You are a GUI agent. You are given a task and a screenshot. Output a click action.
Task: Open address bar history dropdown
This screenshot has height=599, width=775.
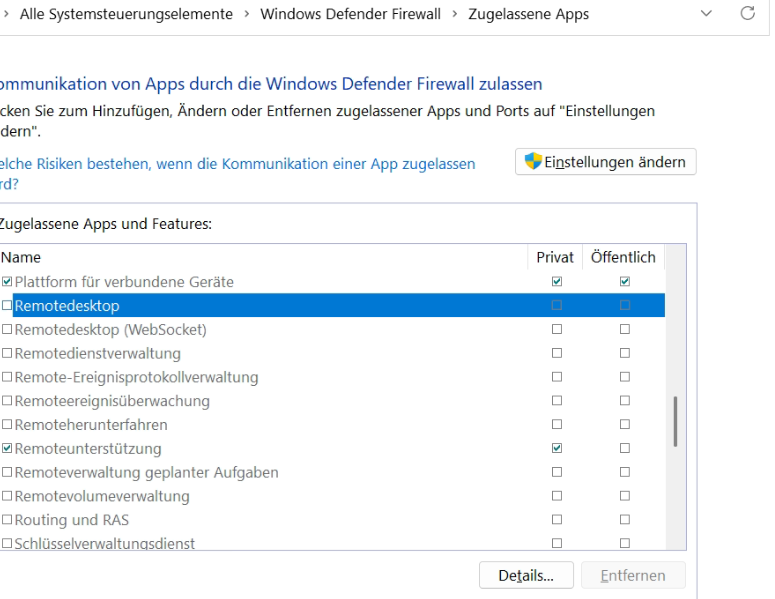706,13
